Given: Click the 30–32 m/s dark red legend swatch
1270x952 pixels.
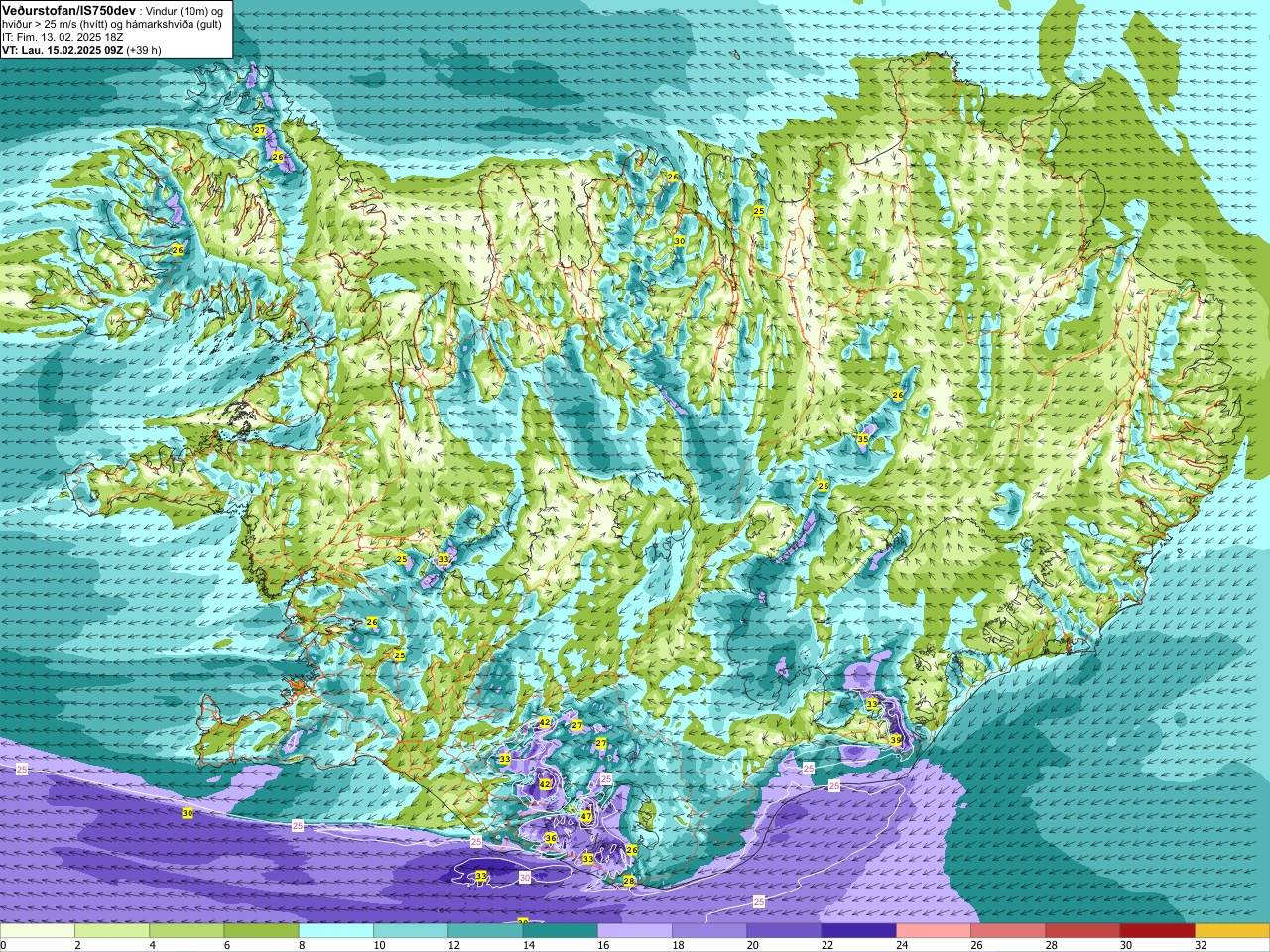Looking at the screenshot, I should pos(1157,931).
